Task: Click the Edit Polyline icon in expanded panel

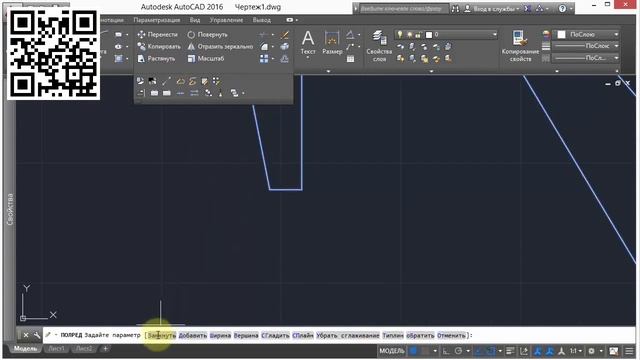Action: pyautogui.click(x=180, y=81)
